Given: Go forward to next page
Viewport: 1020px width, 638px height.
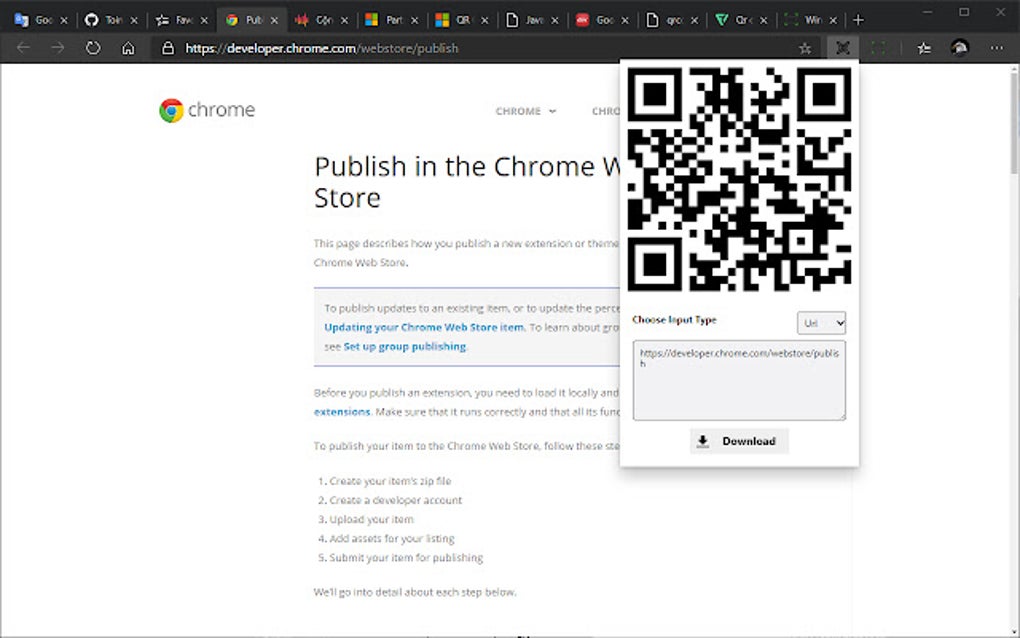Looking at the screenshot, I should (x=58, y=48).
